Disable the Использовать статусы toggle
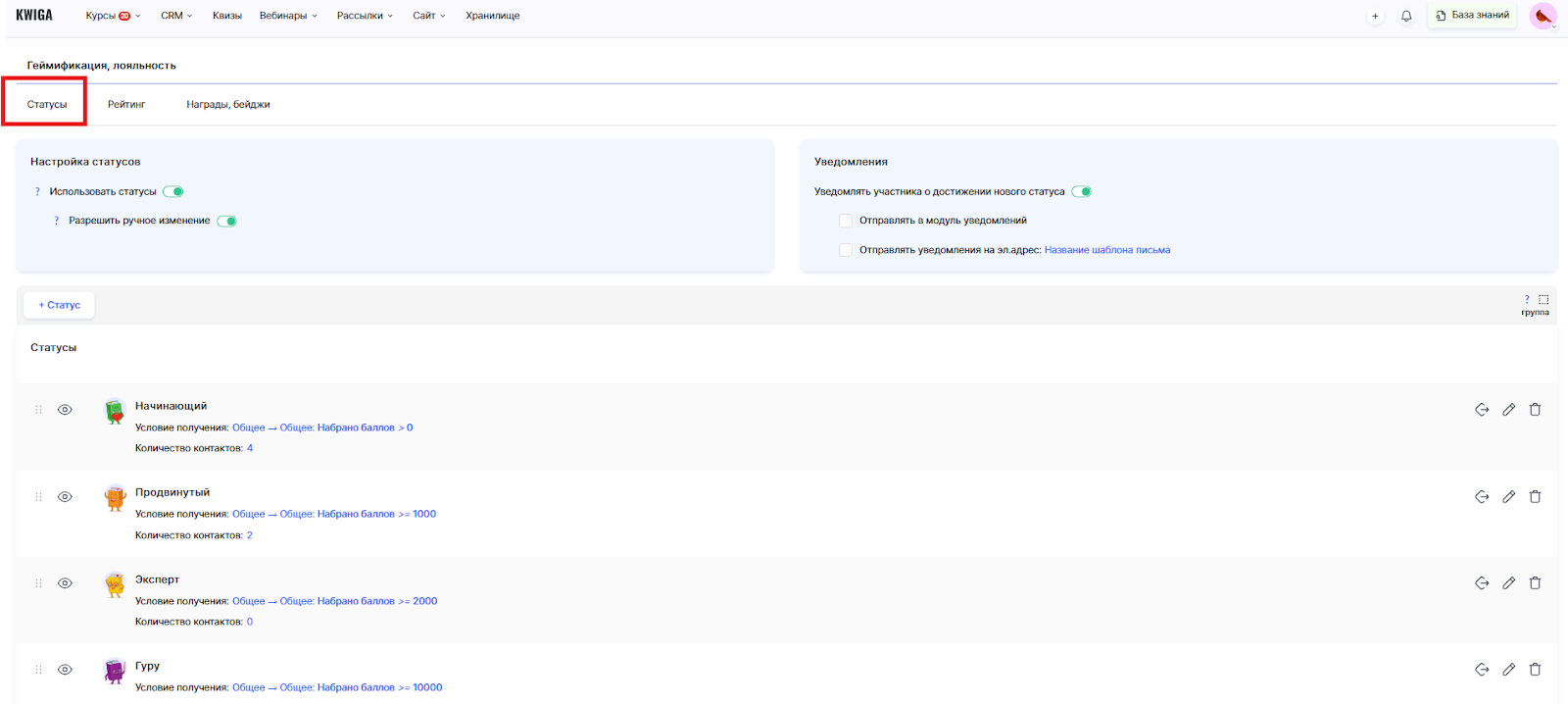 173,192
